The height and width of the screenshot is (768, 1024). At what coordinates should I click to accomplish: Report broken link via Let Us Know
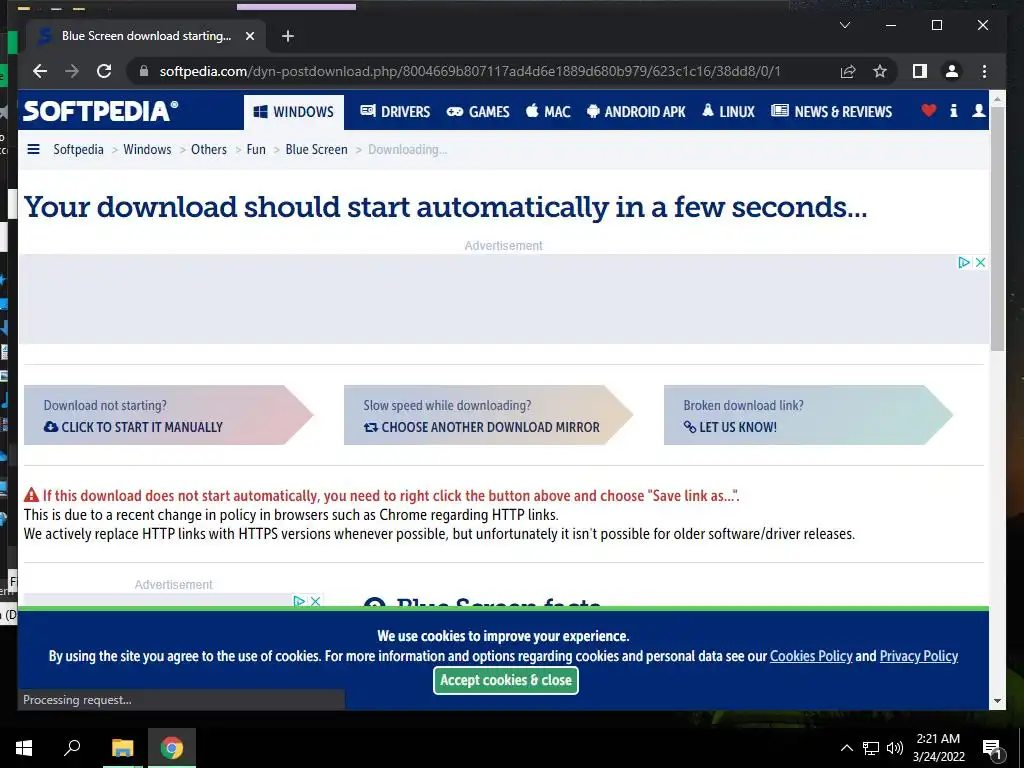pyautogui.click(x=808, y=415)
